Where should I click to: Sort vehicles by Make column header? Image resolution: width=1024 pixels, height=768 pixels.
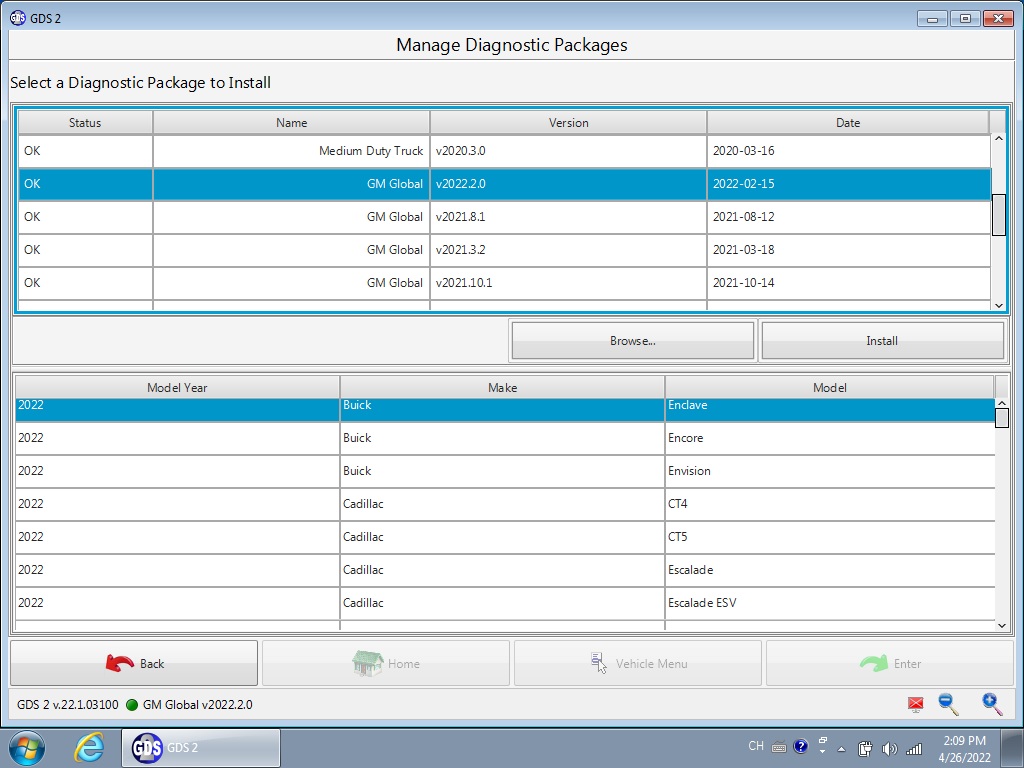coord(502,388)
